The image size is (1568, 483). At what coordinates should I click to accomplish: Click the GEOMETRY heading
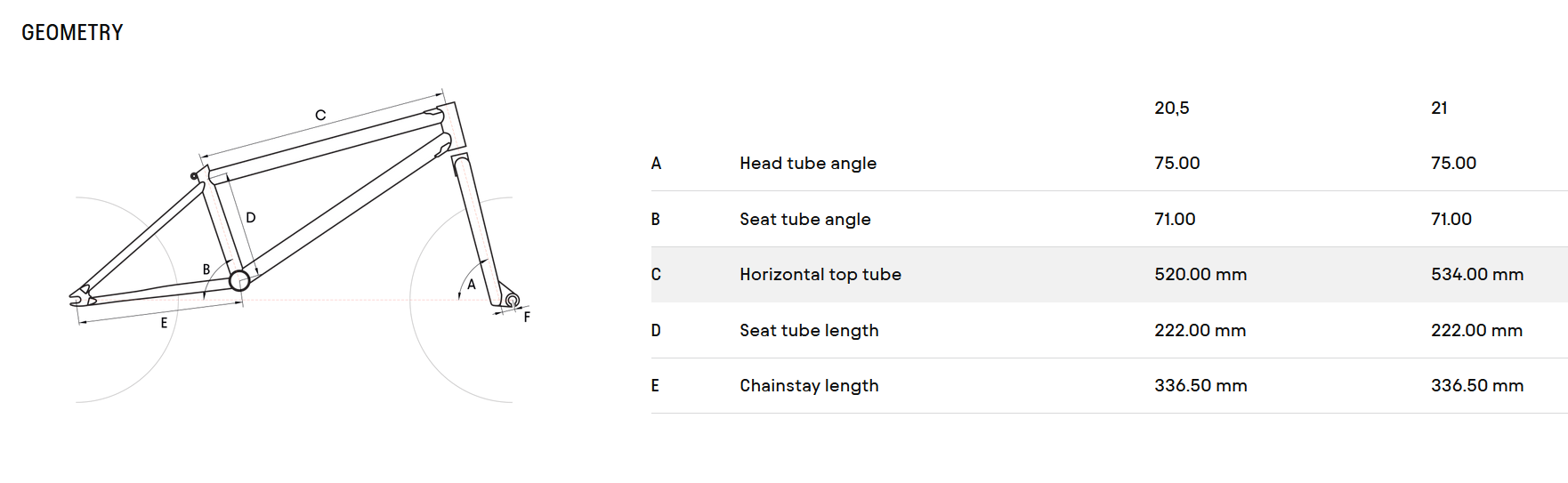pyautogui.click(x=72, y=33)
